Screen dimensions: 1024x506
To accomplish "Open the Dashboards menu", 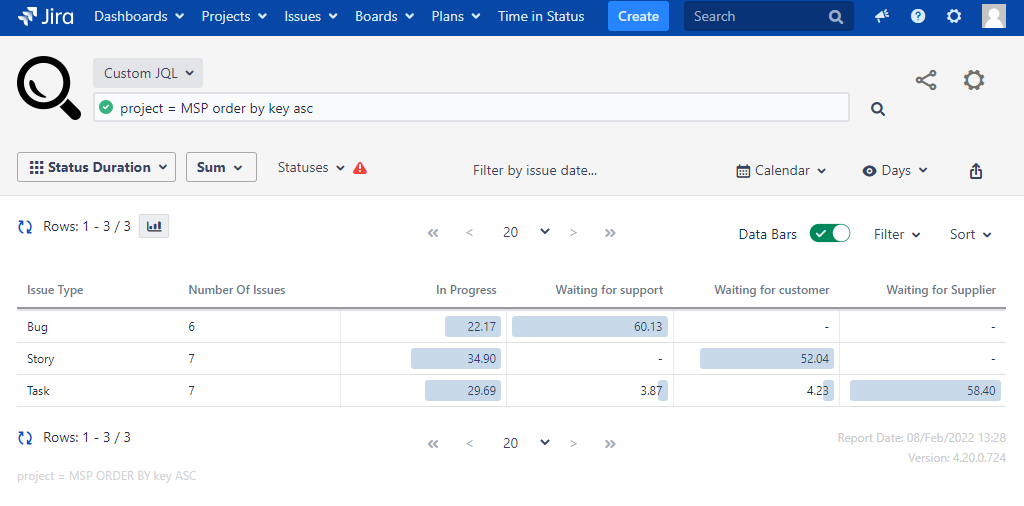I will [139, 16].
